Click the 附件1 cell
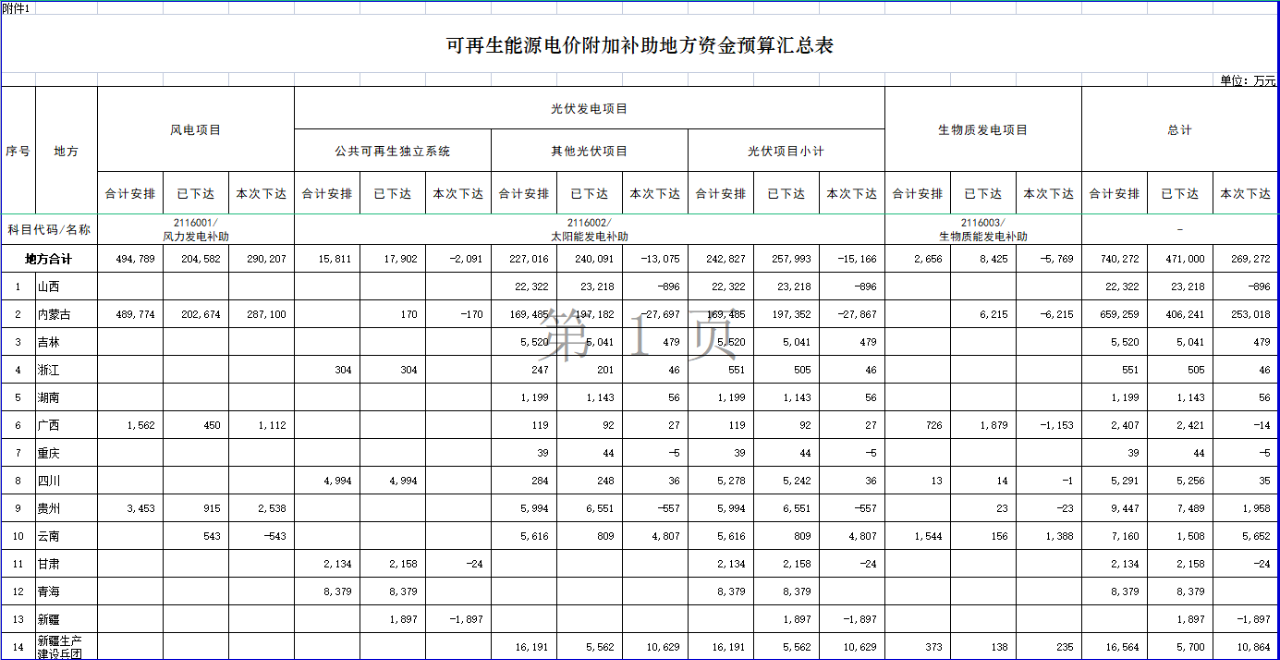This screenshot has height=660, width=1280. click(x=16, y=7)
